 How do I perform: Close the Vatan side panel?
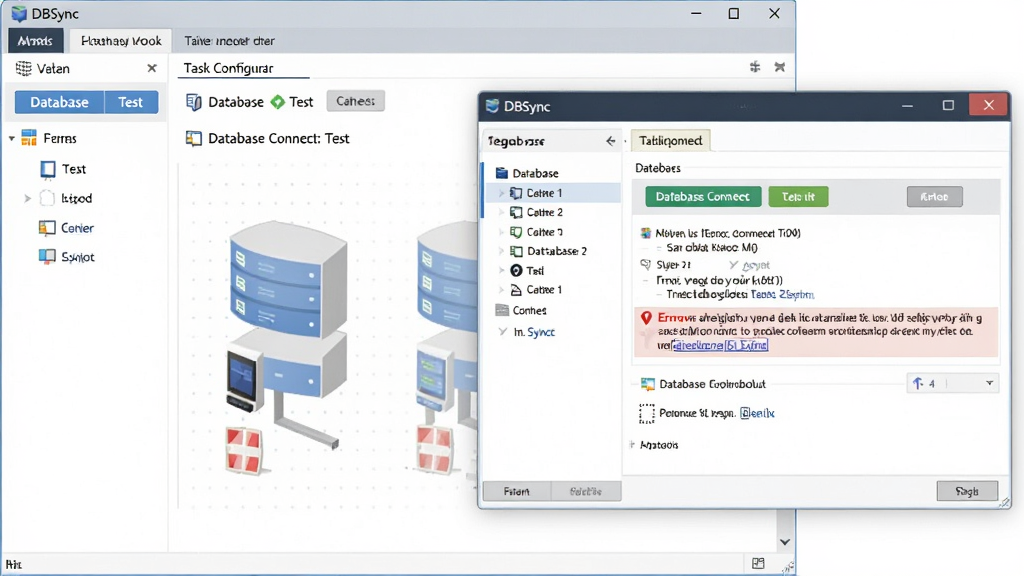[x=152, y=68]
